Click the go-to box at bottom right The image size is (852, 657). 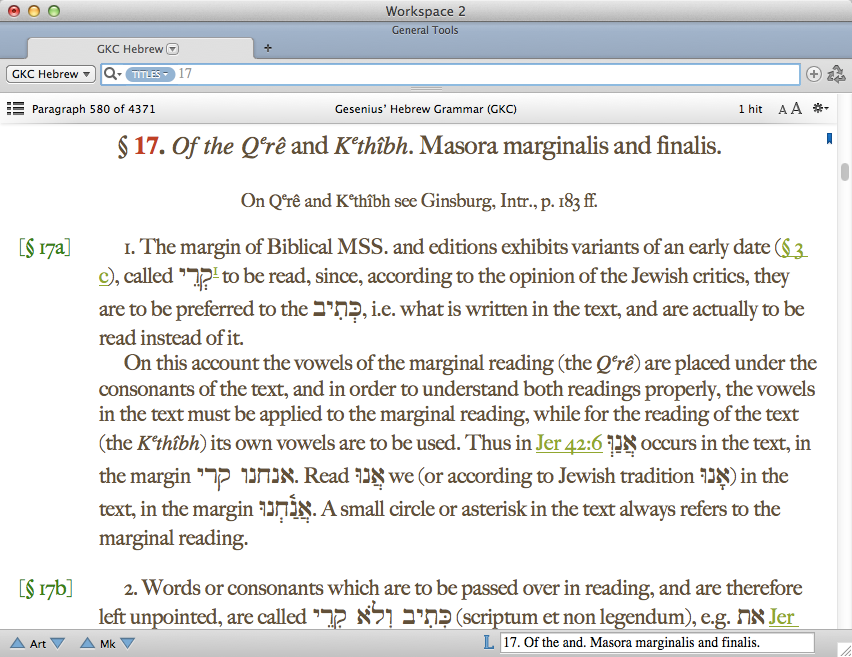coord(657,643)
